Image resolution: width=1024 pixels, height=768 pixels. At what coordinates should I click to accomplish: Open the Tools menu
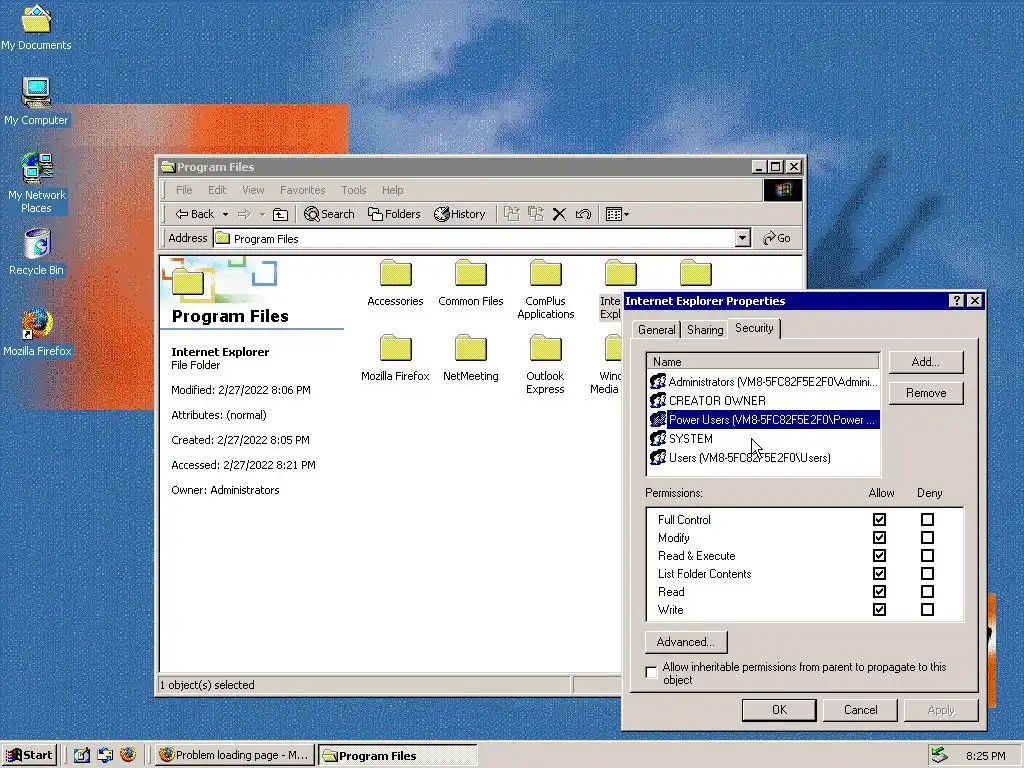coord(353,190)
